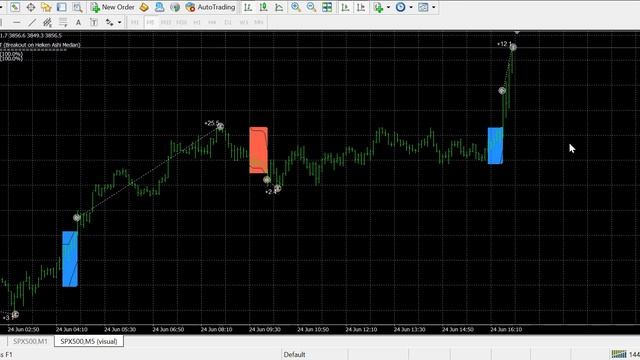This screenshot has height=360, width=640.
Task: Click the add indicators icon
Action: click(378, 7)
